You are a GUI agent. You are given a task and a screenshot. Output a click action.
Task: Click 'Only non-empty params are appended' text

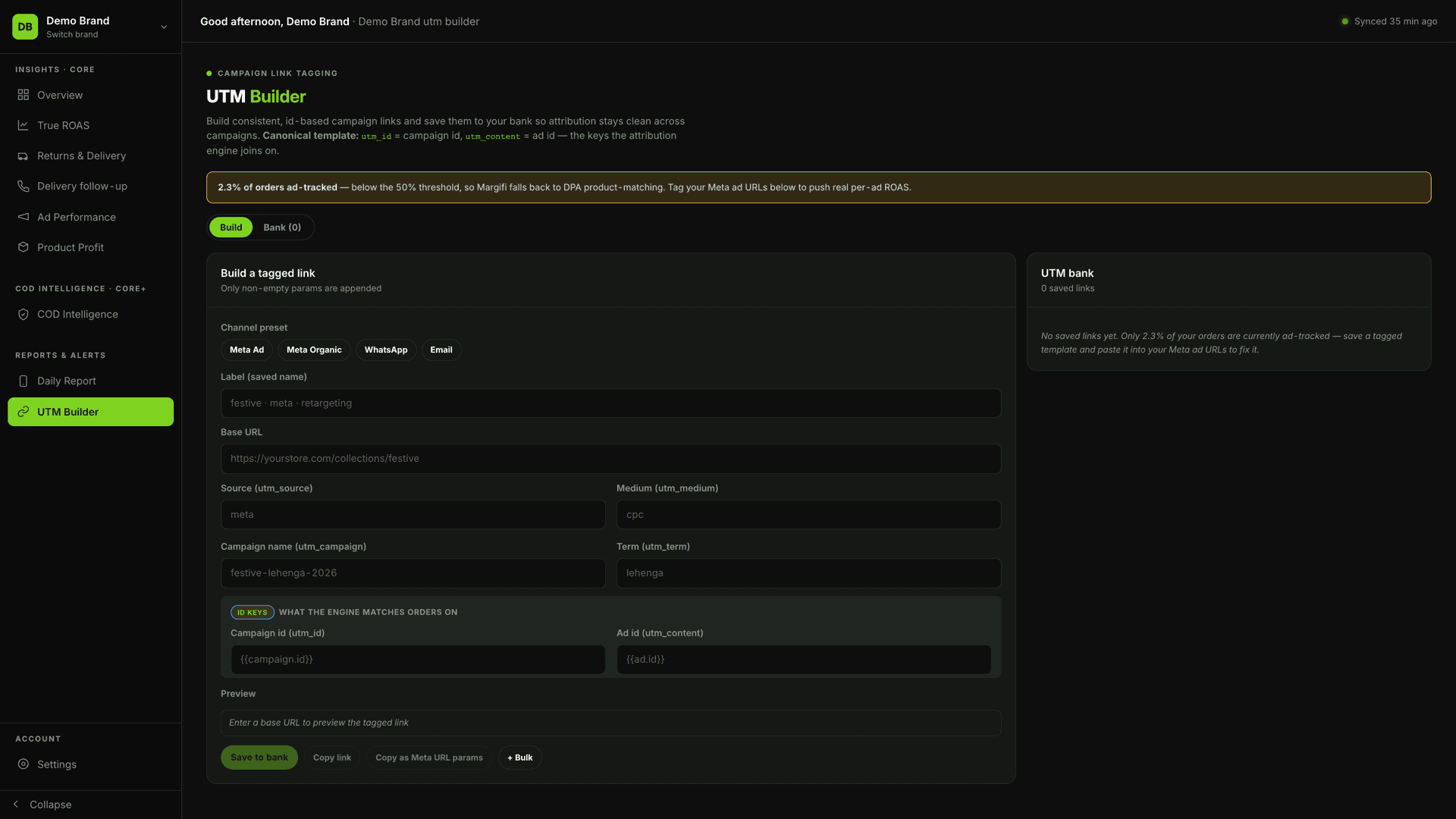(301, 288)
